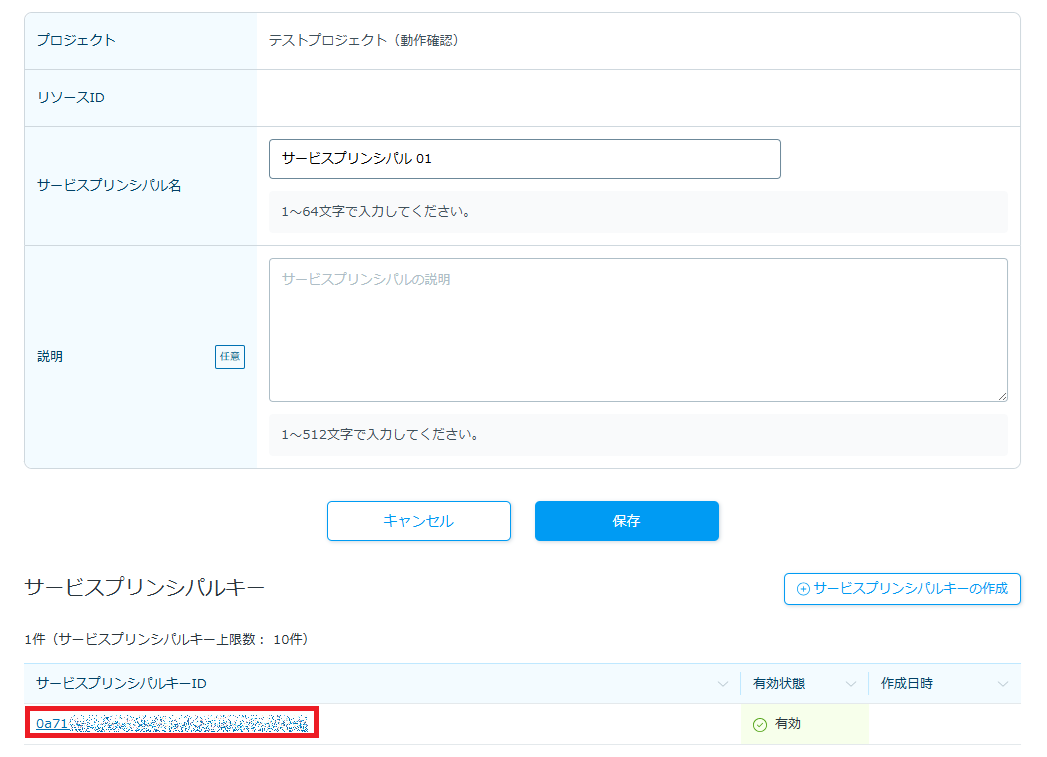Click the サービスプリンシパルキーID column header
Image resolution: width=1047 pixels, height=757 pixels.
coord(121,683)
